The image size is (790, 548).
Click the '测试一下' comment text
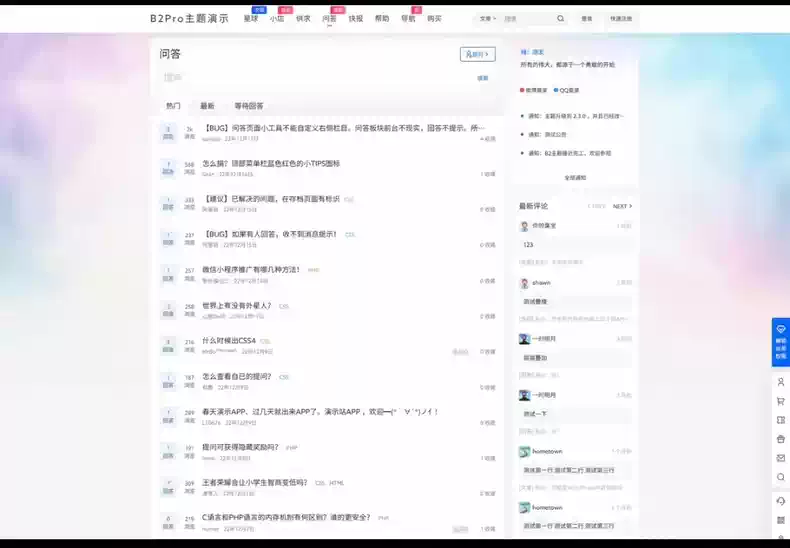point(535,414)
